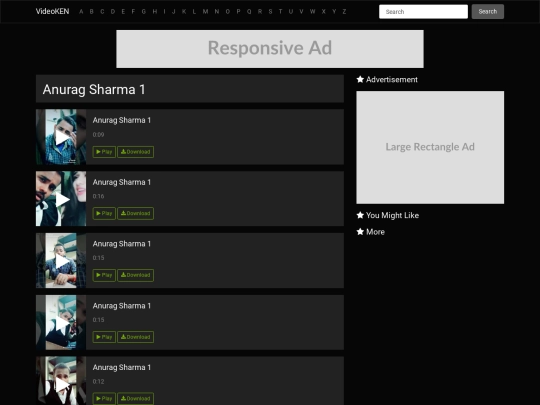Select letter B in alphabet navigation
Viewport: 540px width, 405px height.
click(92, 12)
